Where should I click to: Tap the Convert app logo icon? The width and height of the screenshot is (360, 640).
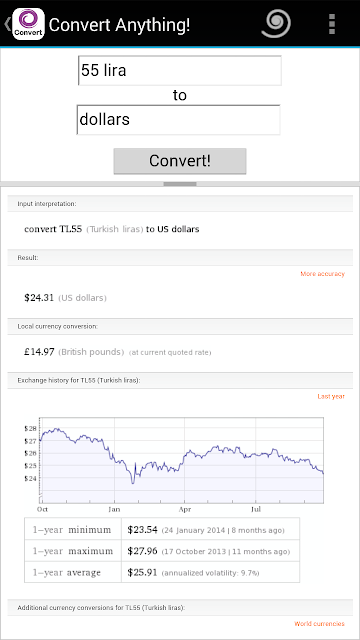coord(28,24)
